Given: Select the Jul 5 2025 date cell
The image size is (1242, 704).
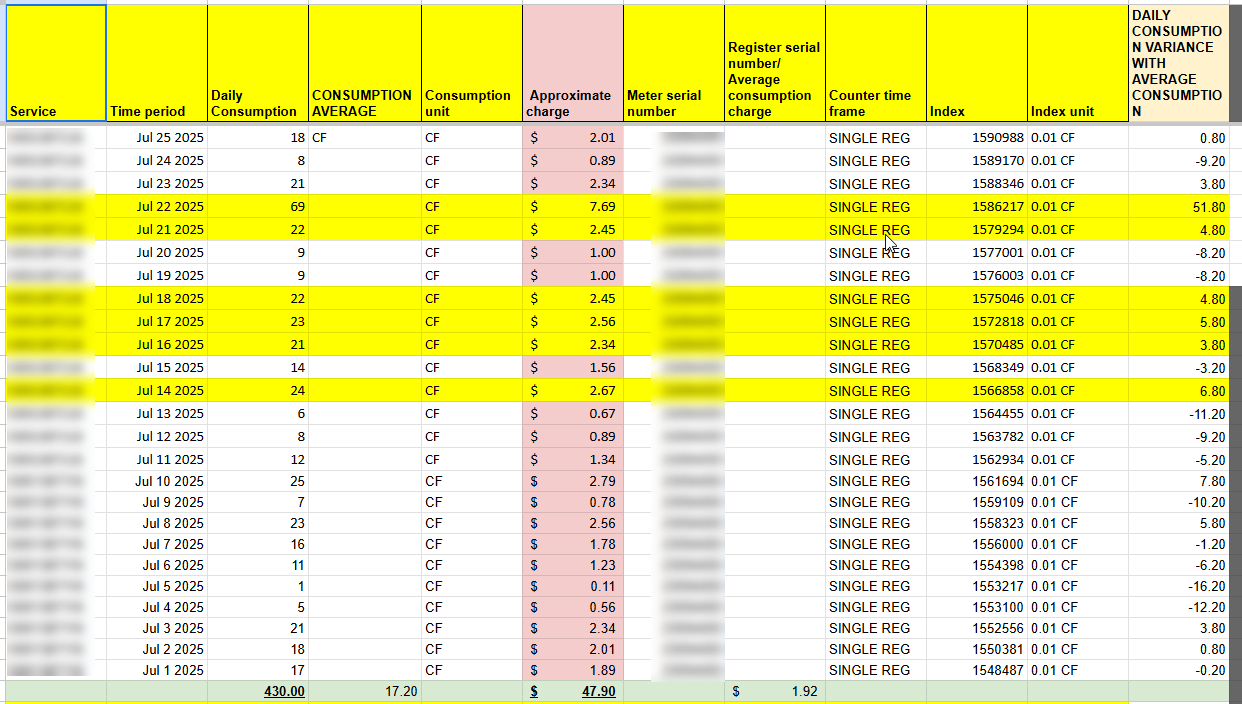Looking at the screenshot, I should [x=157, y=586].
